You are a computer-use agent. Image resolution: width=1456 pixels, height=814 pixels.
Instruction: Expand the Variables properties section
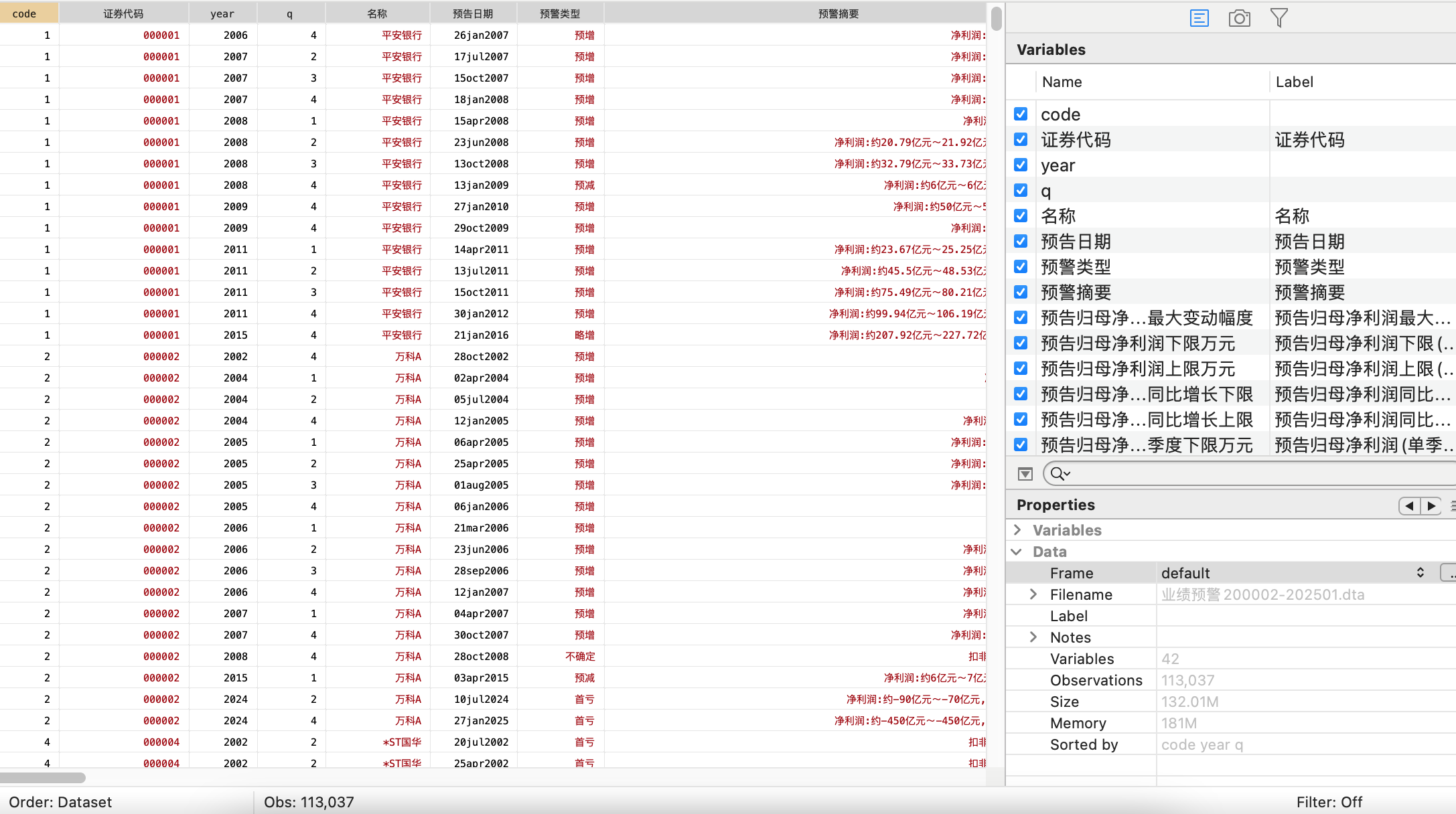click(1018, 530)
